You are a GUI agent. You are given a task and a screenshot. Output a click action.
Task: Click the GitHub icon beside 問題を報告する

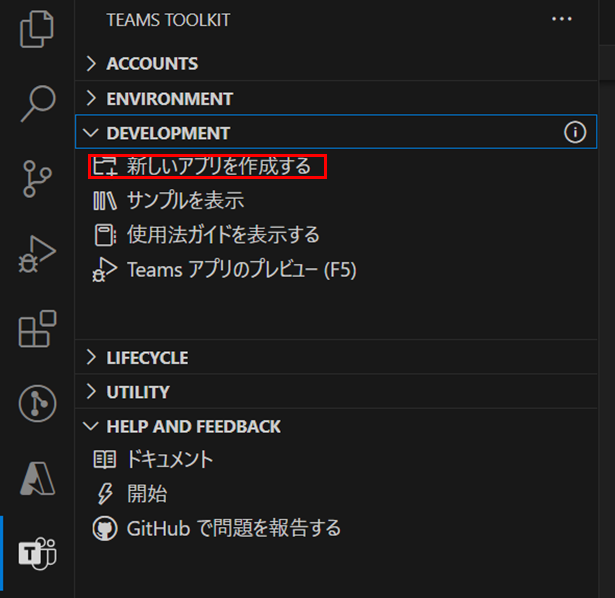pos(105,529)
